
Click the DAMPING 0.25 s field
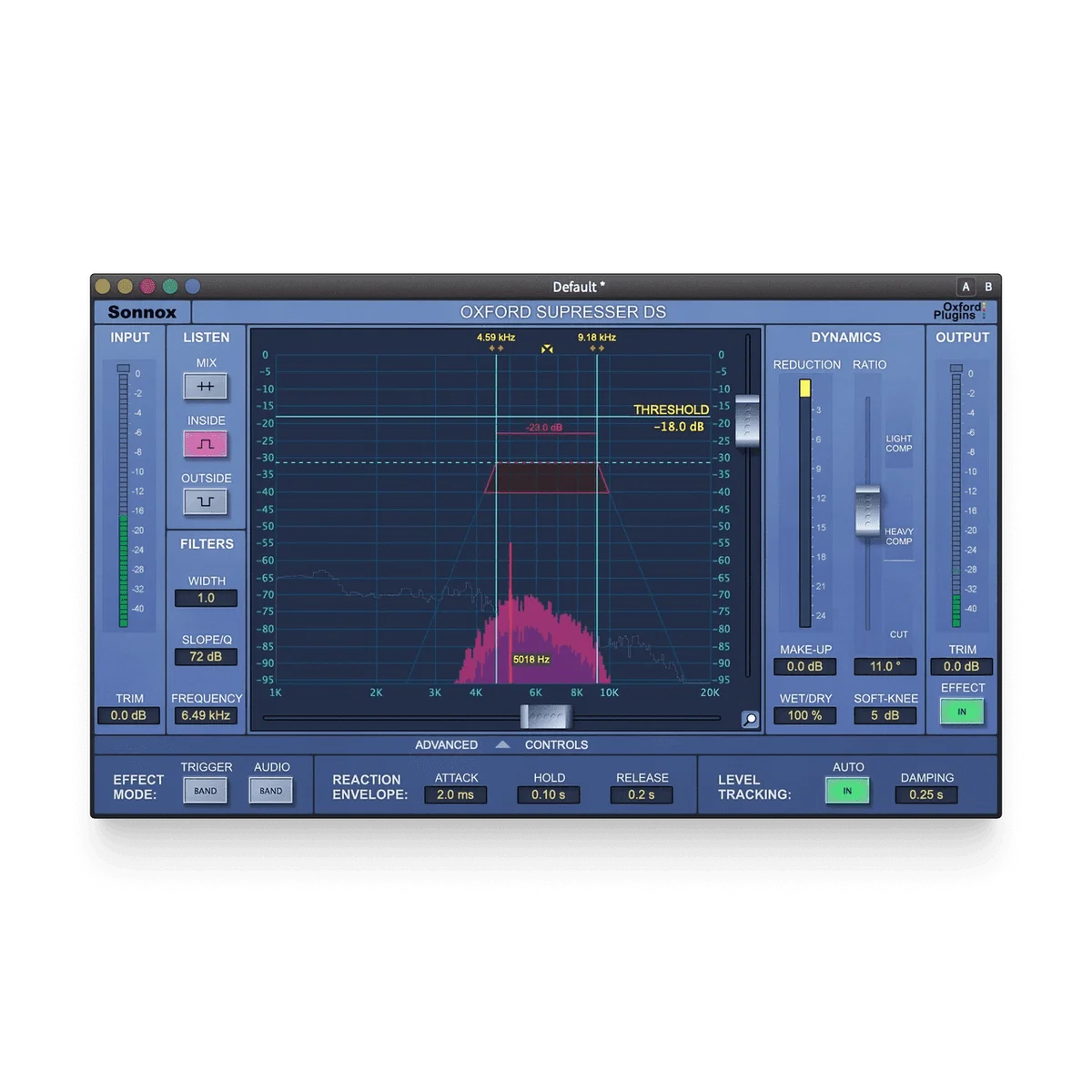pyautogui.click(x=926, y=794)
